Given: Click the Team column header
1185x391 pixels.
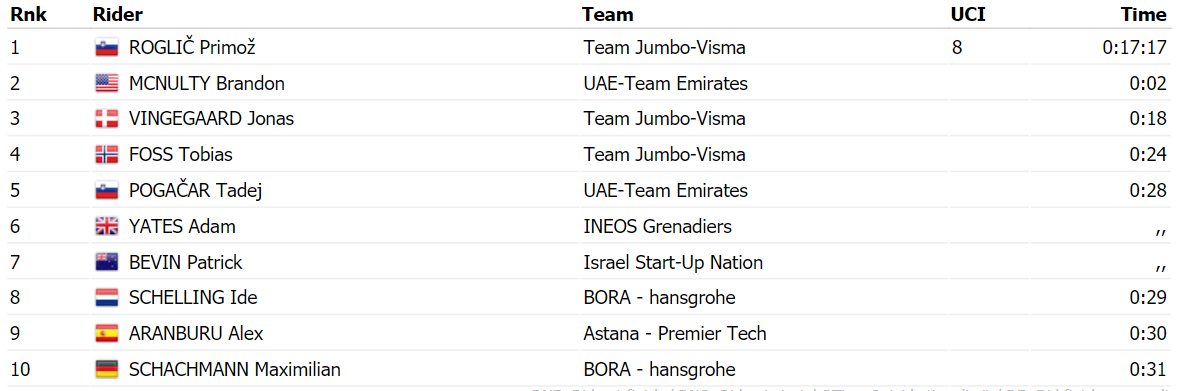Looking at the screenshot, I should [607, 14].
